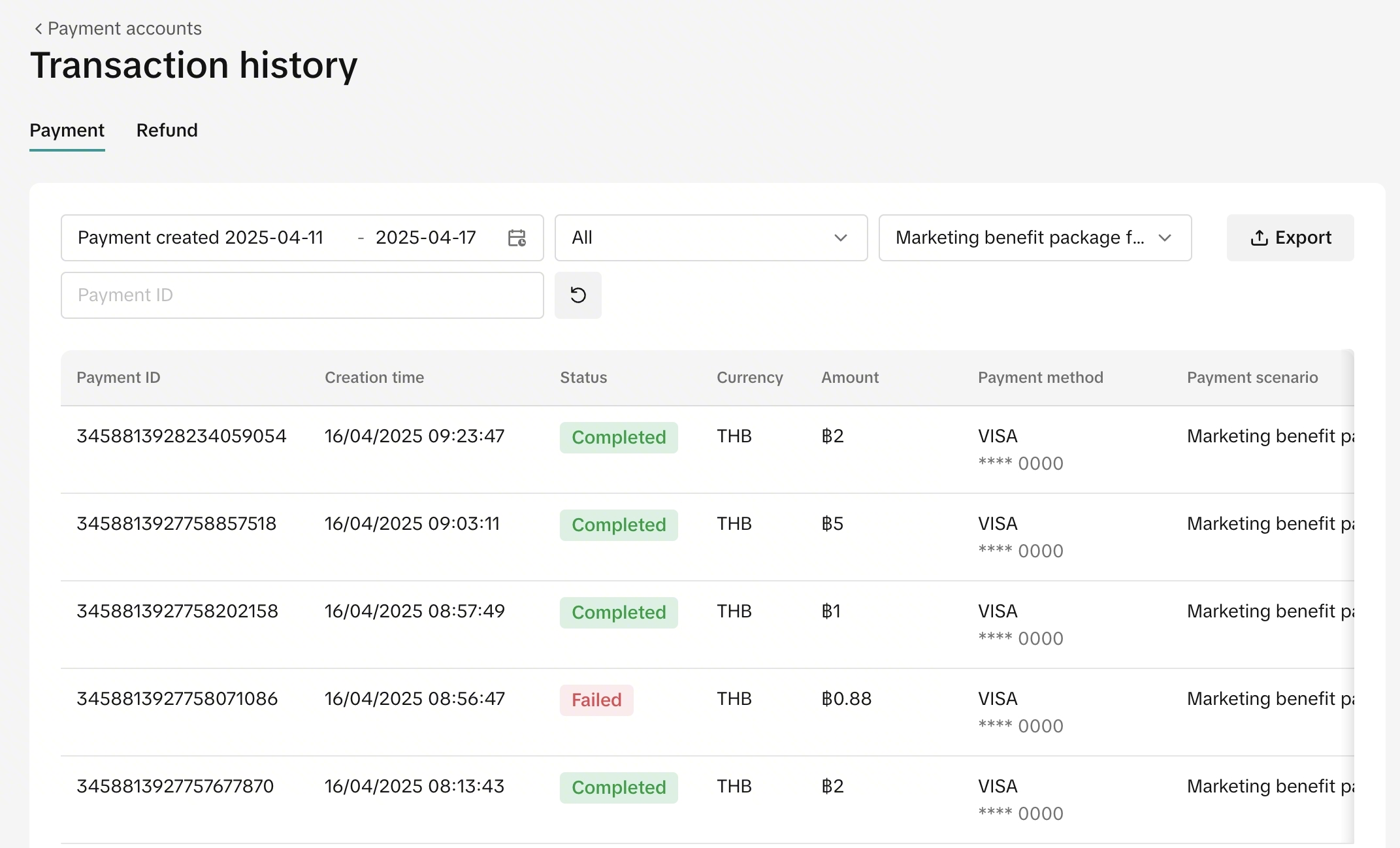
Task: Click the Amount column header
Action: (x=849, y=378)
